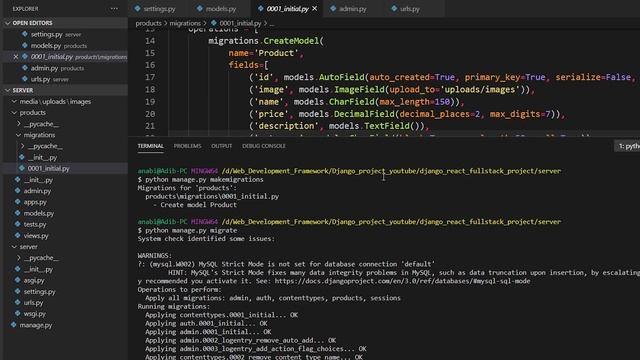Open __init__.py in server subfolder

(x=38, y=269)
